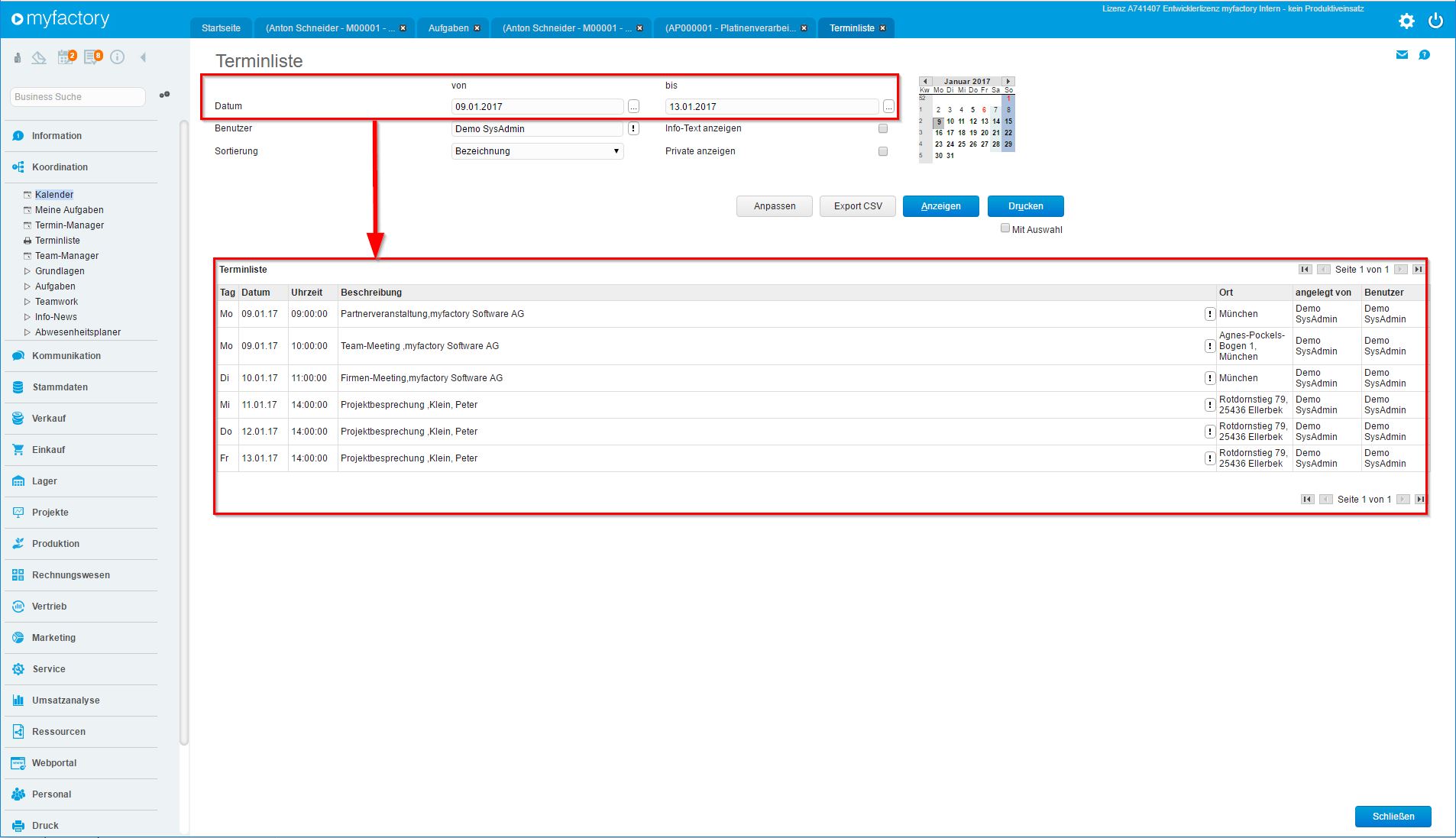Open Meine Aufgaben tree item
The width and height of the screenshot is (1456, 838).
[x=70, y=210]
